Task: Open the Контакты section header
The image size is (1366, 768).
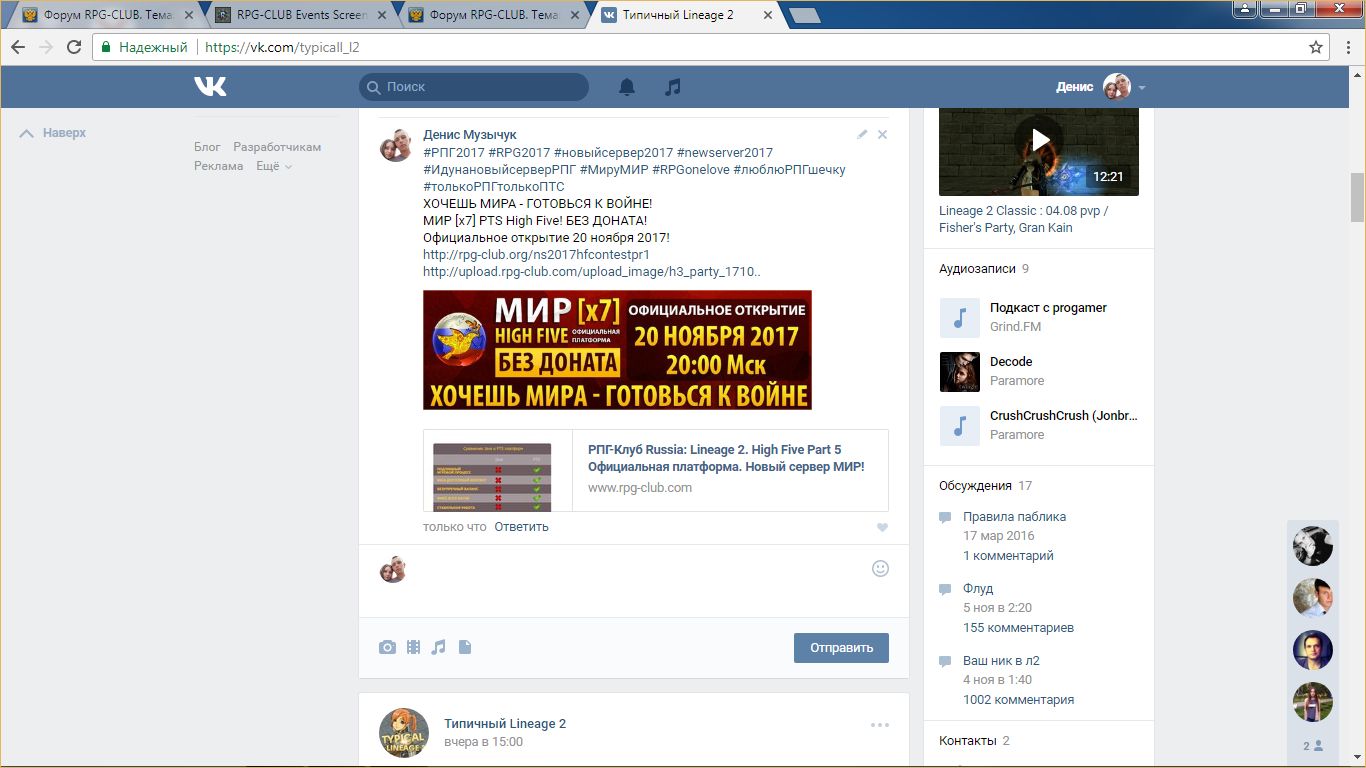Action: click(x=967, y=741)
